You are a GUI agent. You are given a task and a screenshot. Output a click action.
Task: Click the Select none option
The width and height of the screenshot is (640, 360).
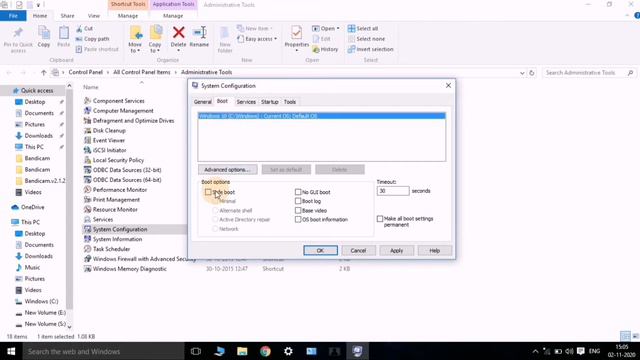coord(366,39)
